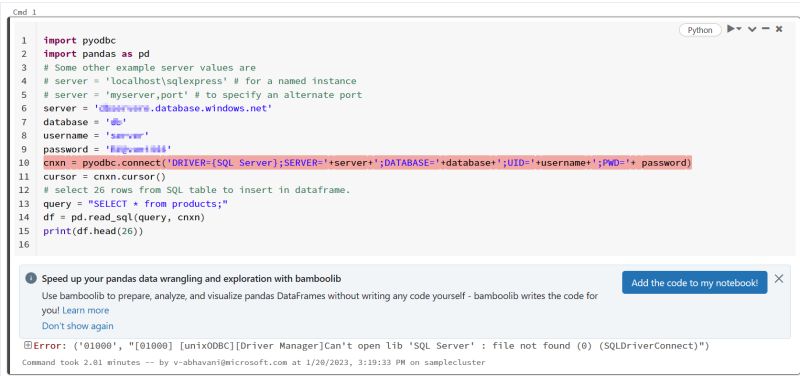This screenshot has height=376, width=800.
Task: Minimize the cell with the dash icon
Action: [765, 29]
